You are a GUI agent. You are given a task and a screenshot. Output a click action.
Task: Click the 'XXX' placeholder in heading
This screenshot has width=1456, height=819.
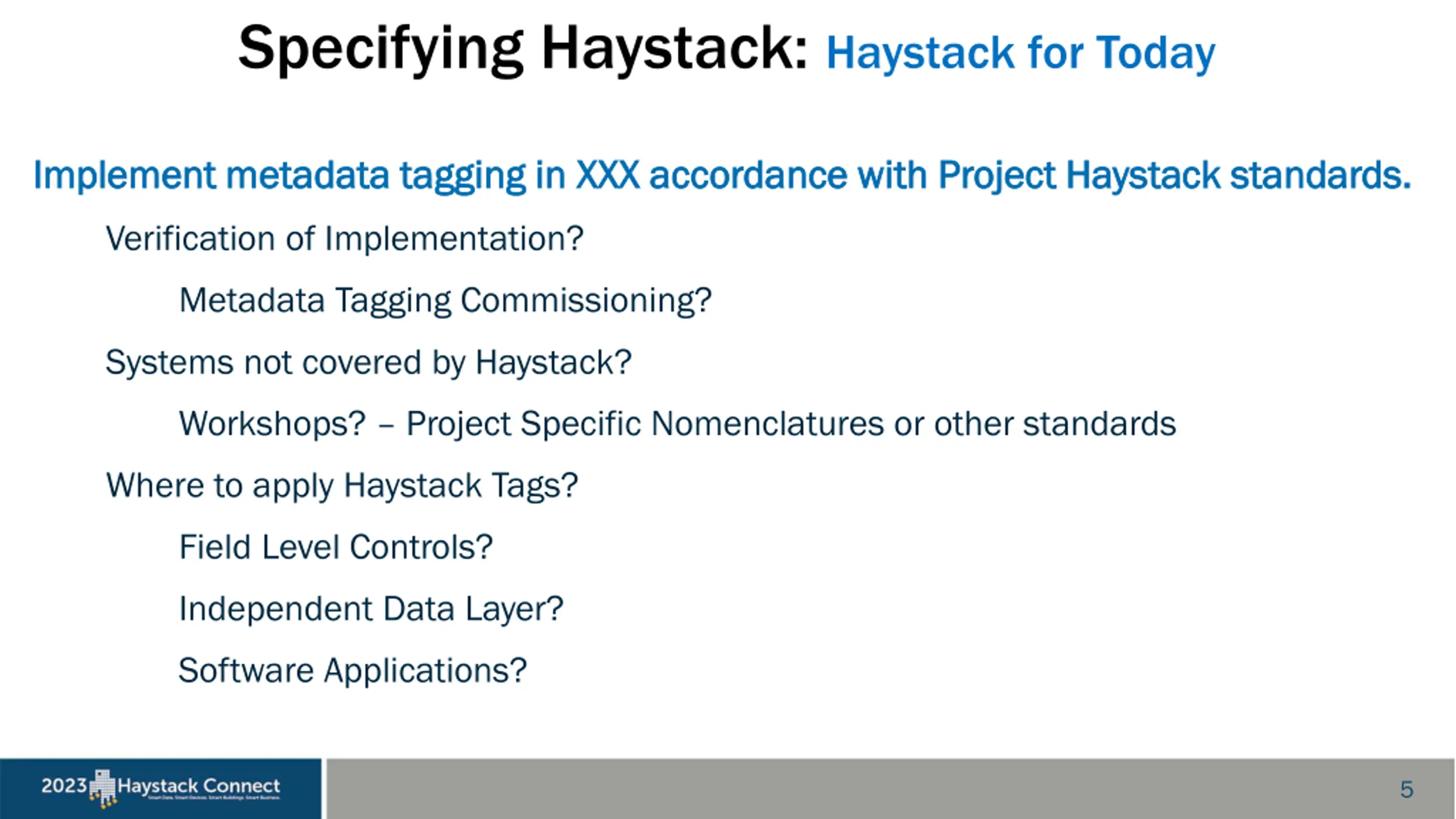tap(607, 175)
